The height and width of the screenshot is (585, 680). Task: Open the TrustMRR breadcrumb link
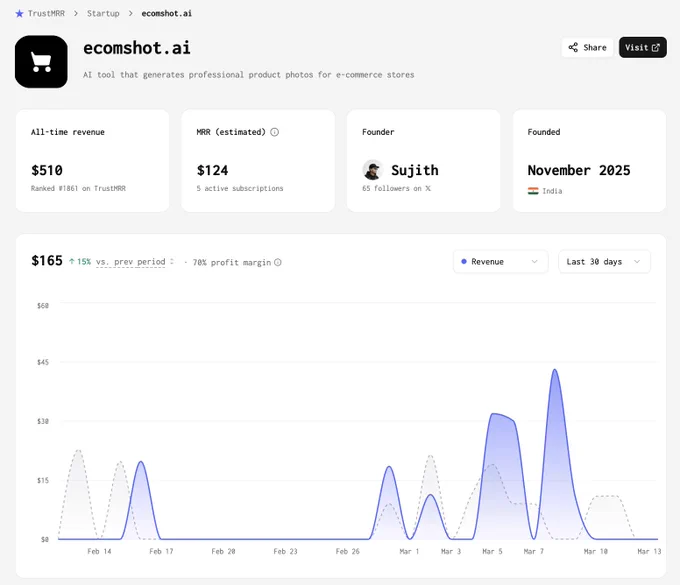(46, 13)
